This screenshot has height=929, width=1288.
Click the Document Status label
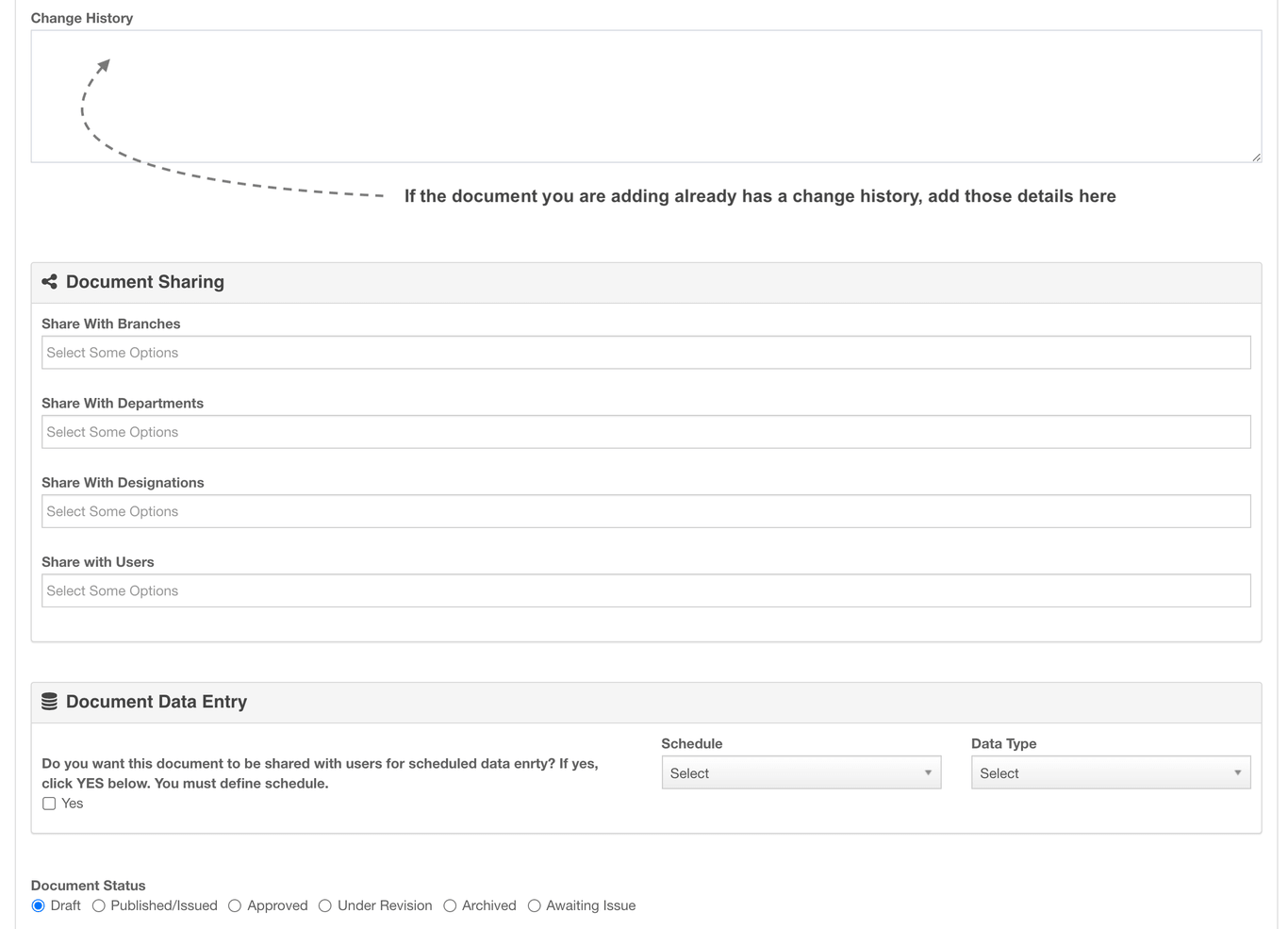[x=89, y=886]
